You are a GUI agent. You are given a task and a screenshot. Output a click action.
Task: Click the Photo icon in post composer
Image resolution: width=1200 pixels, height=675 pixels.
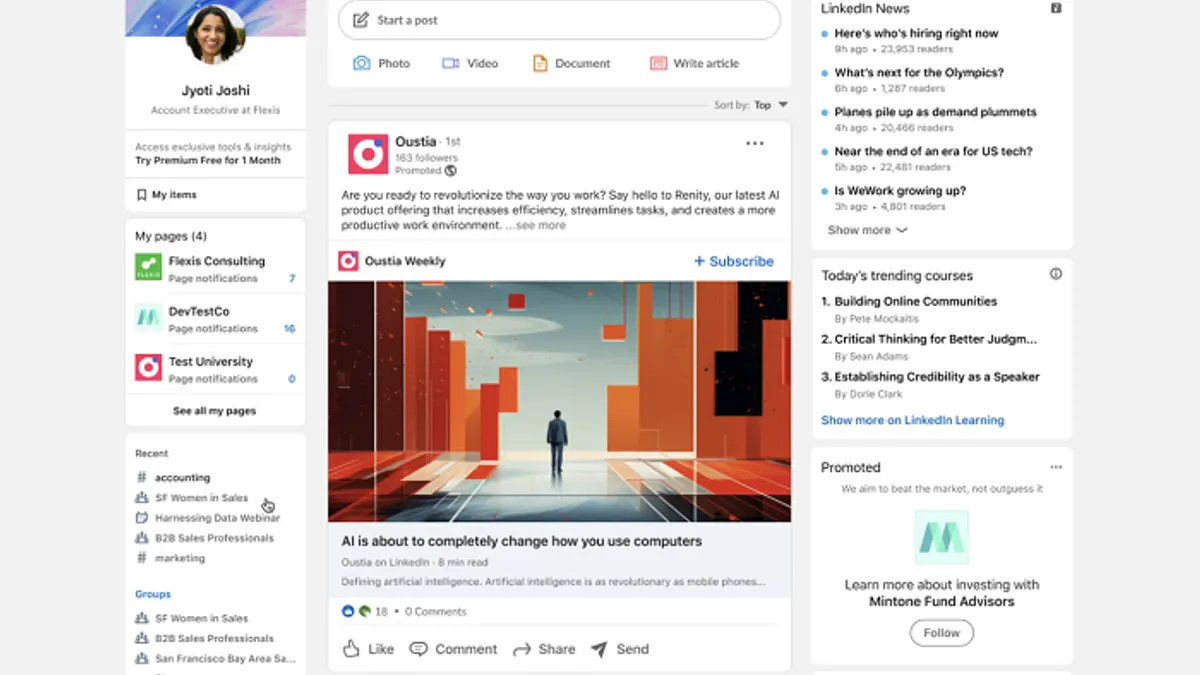362,63
